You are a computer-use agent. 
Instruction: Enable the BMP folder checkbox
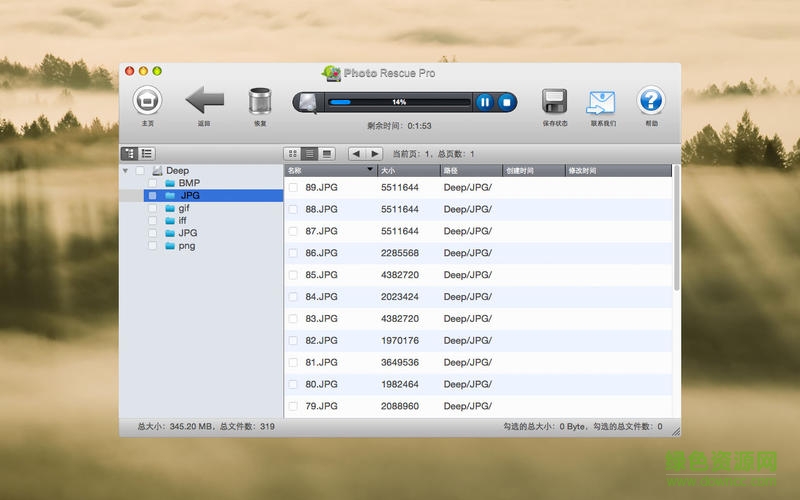(x=152, y=184)
